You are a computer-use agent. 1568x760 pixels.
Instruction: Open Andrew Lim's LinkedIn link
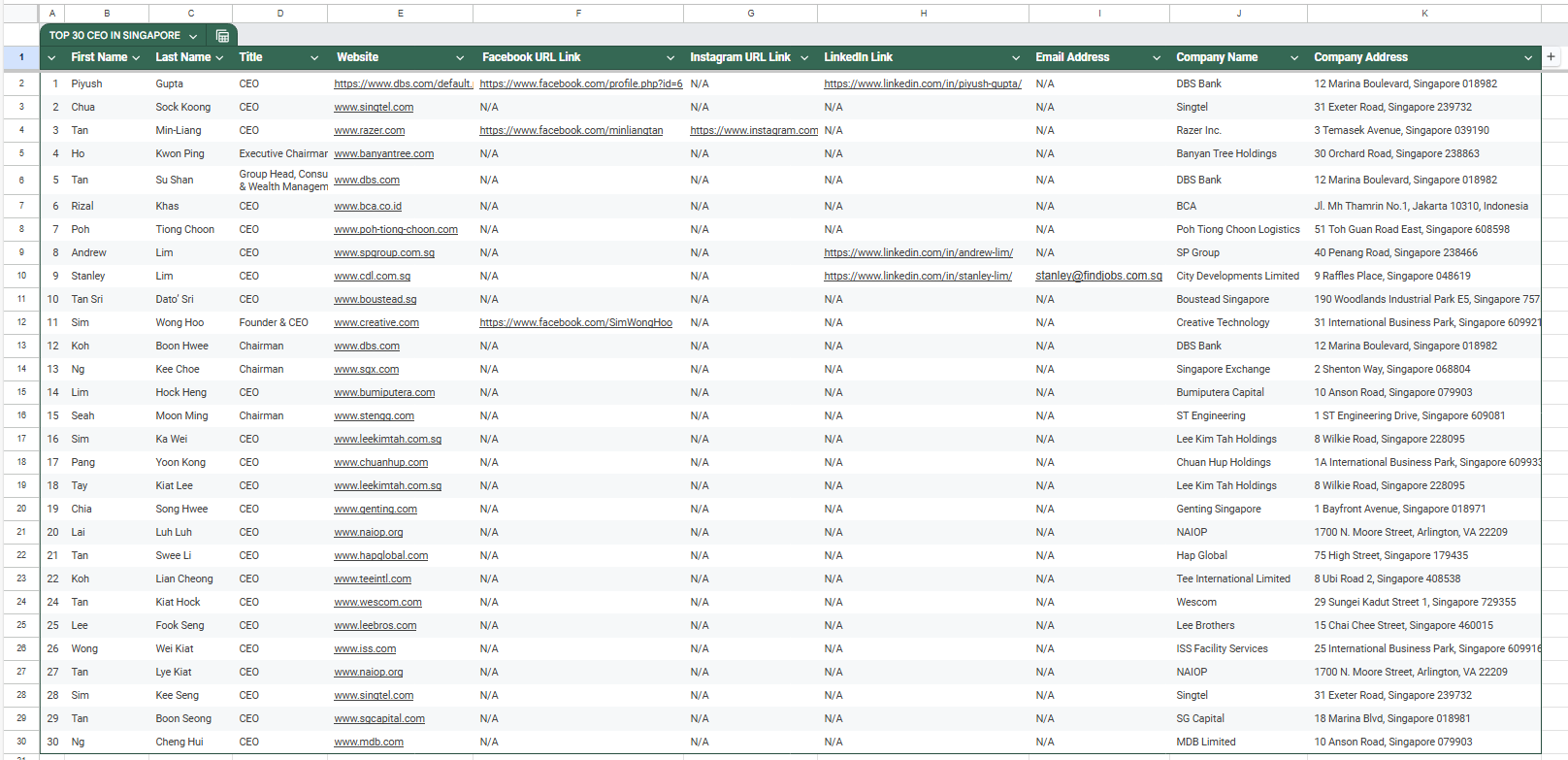(x=919, y=253)
